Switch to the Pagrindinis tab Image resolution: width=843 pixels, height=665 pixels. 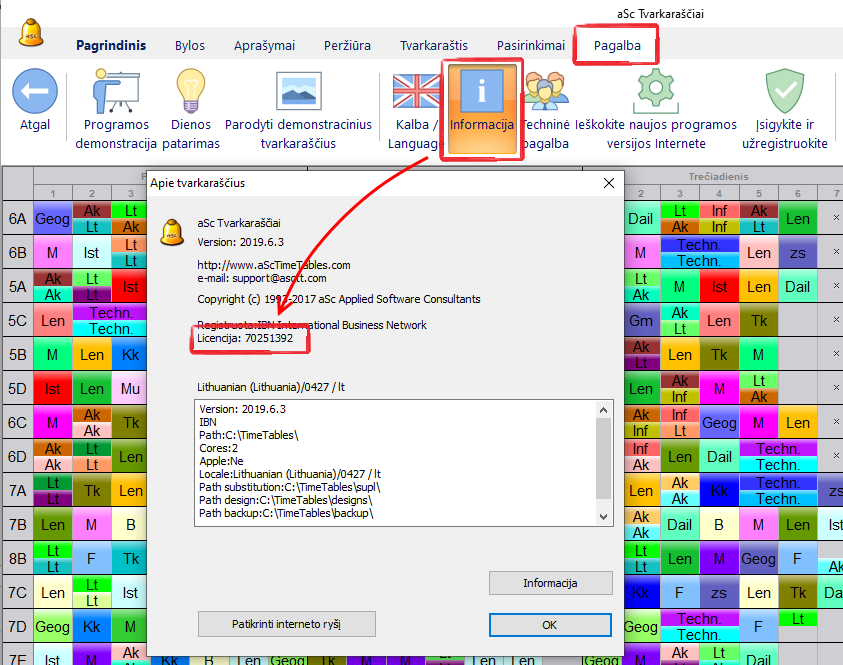pos(111,45)
